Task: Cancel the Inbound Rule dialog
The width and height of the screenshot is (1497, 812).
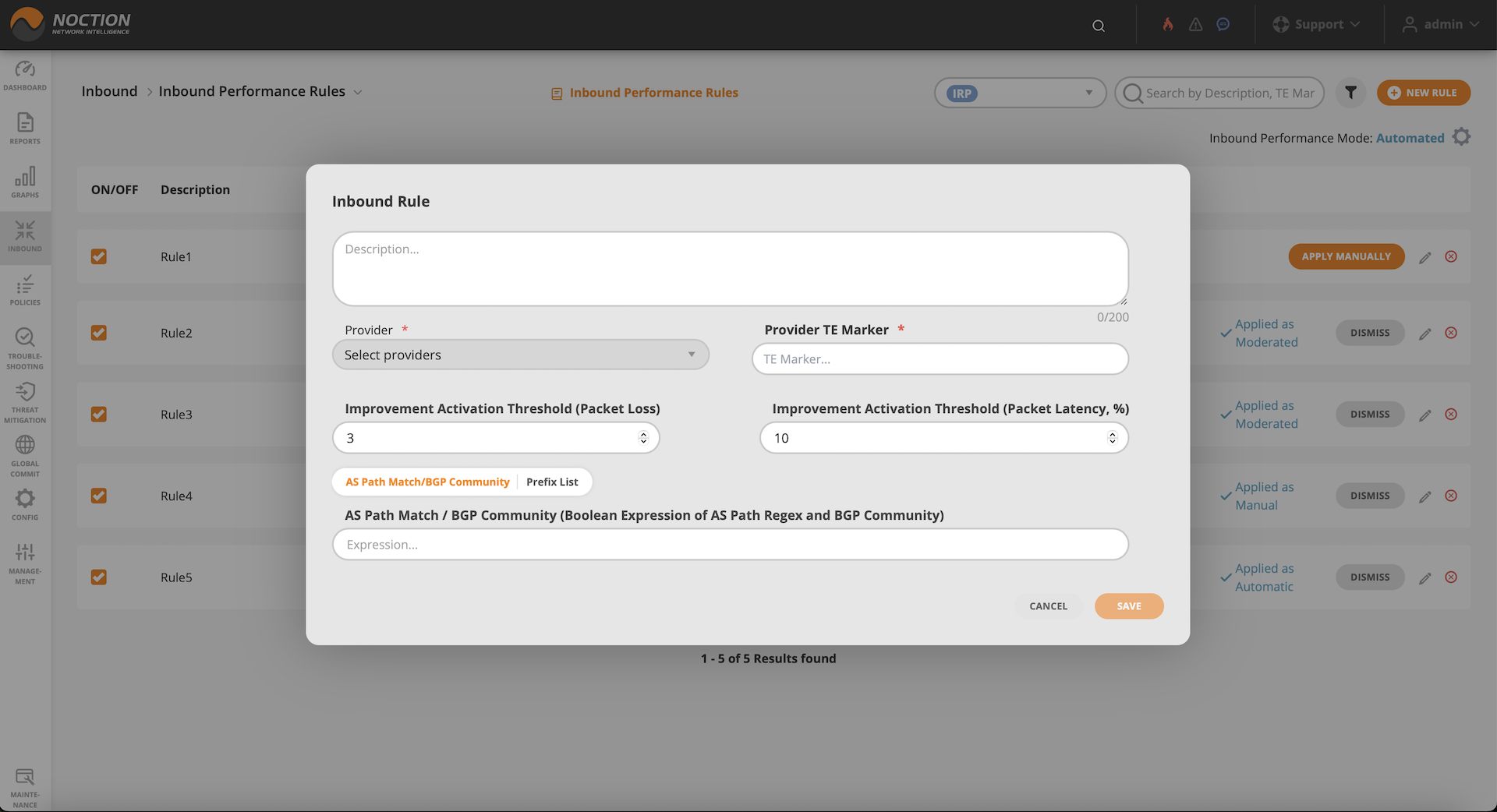Action: click(x=1048, y=606)
